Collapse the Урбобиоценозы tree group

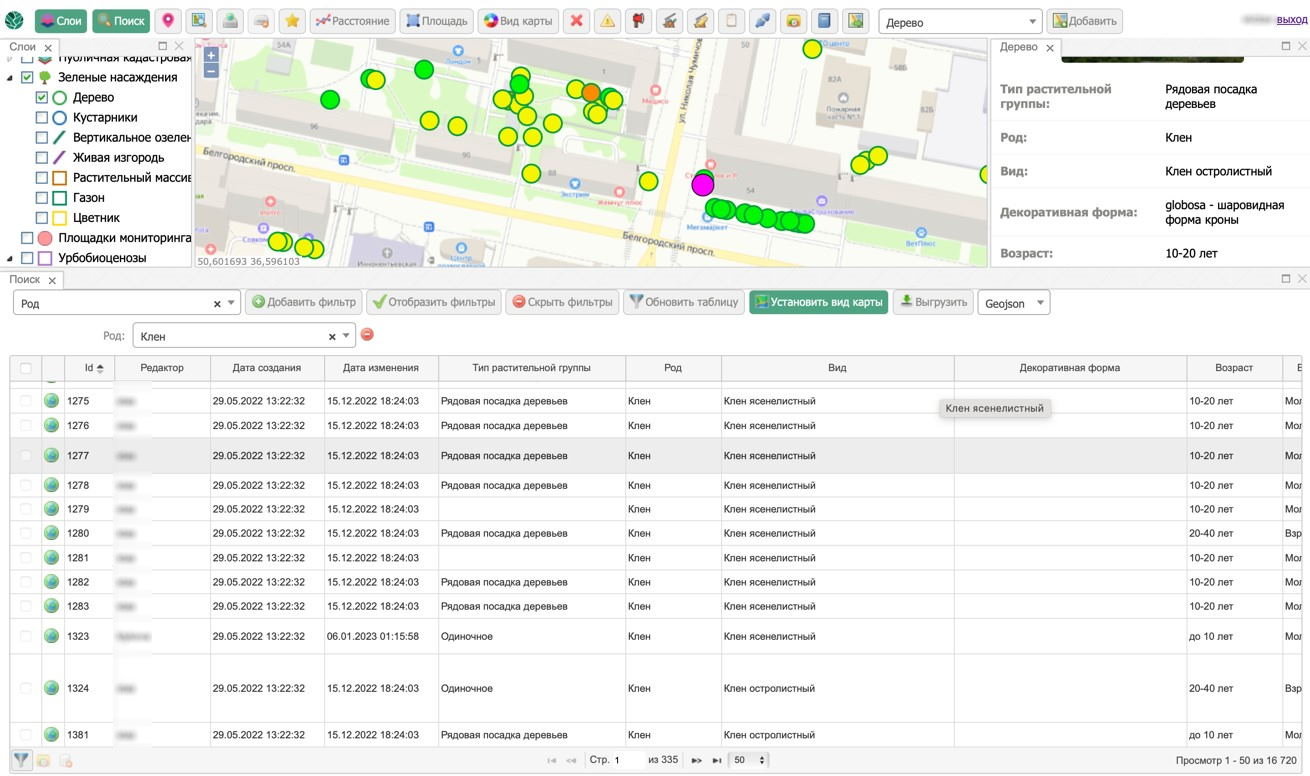(10, 258)
